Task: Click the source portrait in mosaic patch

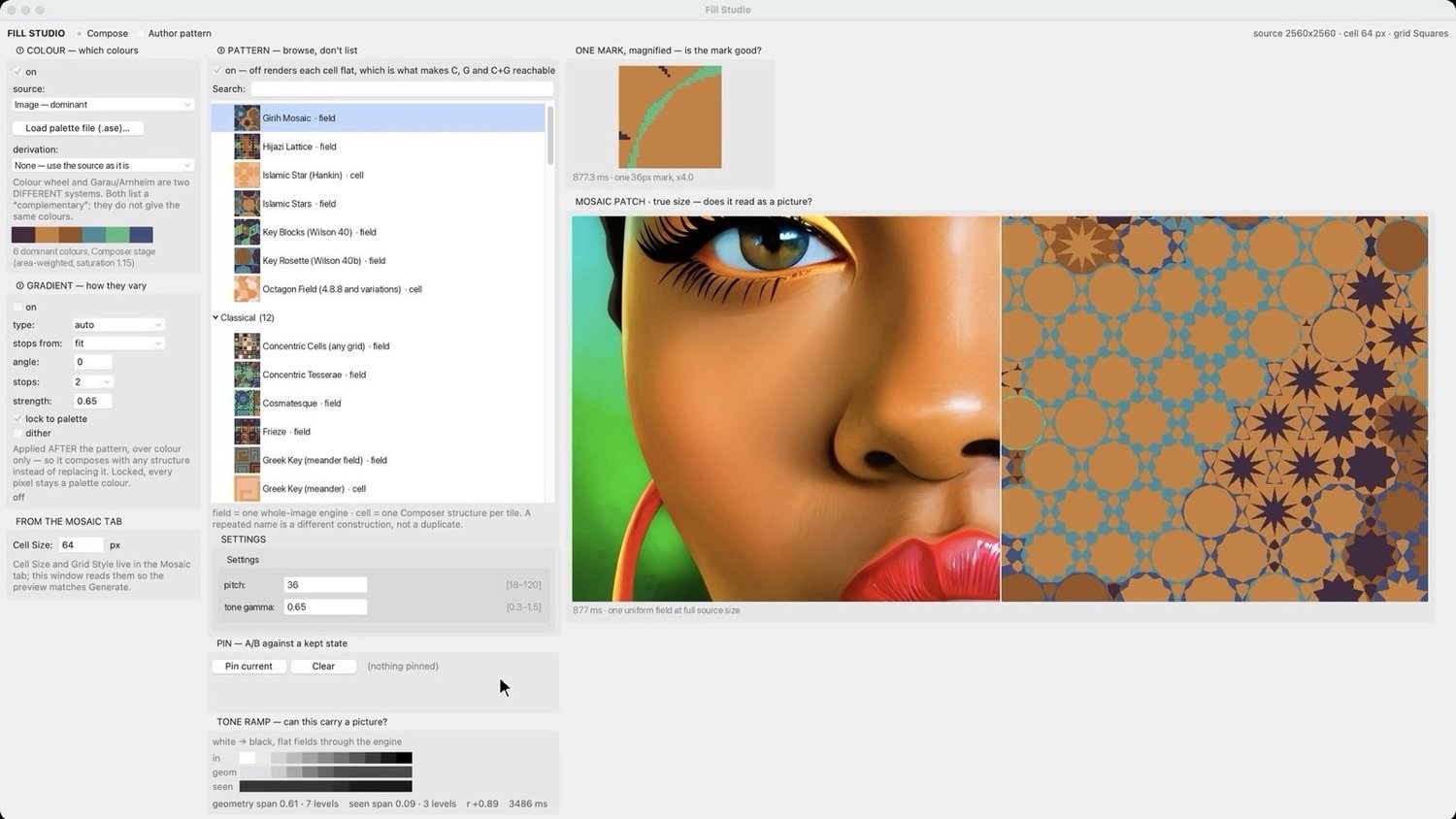Action: (785, 409)
